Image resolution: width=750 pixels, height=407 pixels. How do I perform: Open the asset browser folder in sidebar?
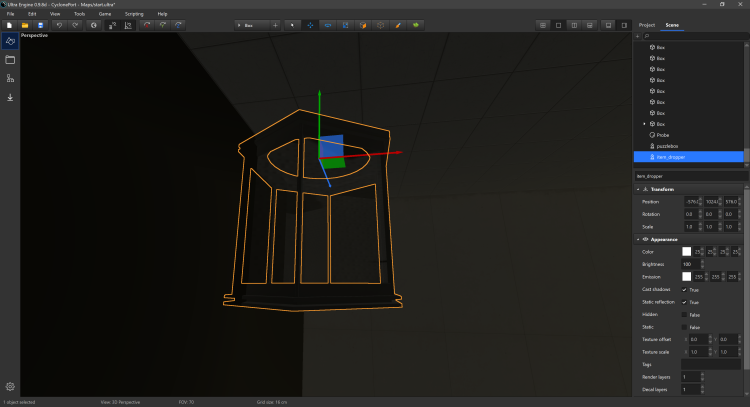pos(10,59)
